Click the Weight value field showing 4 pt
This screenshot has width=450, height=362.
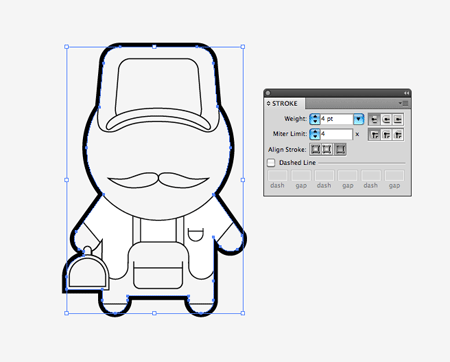tap(336, 119)
